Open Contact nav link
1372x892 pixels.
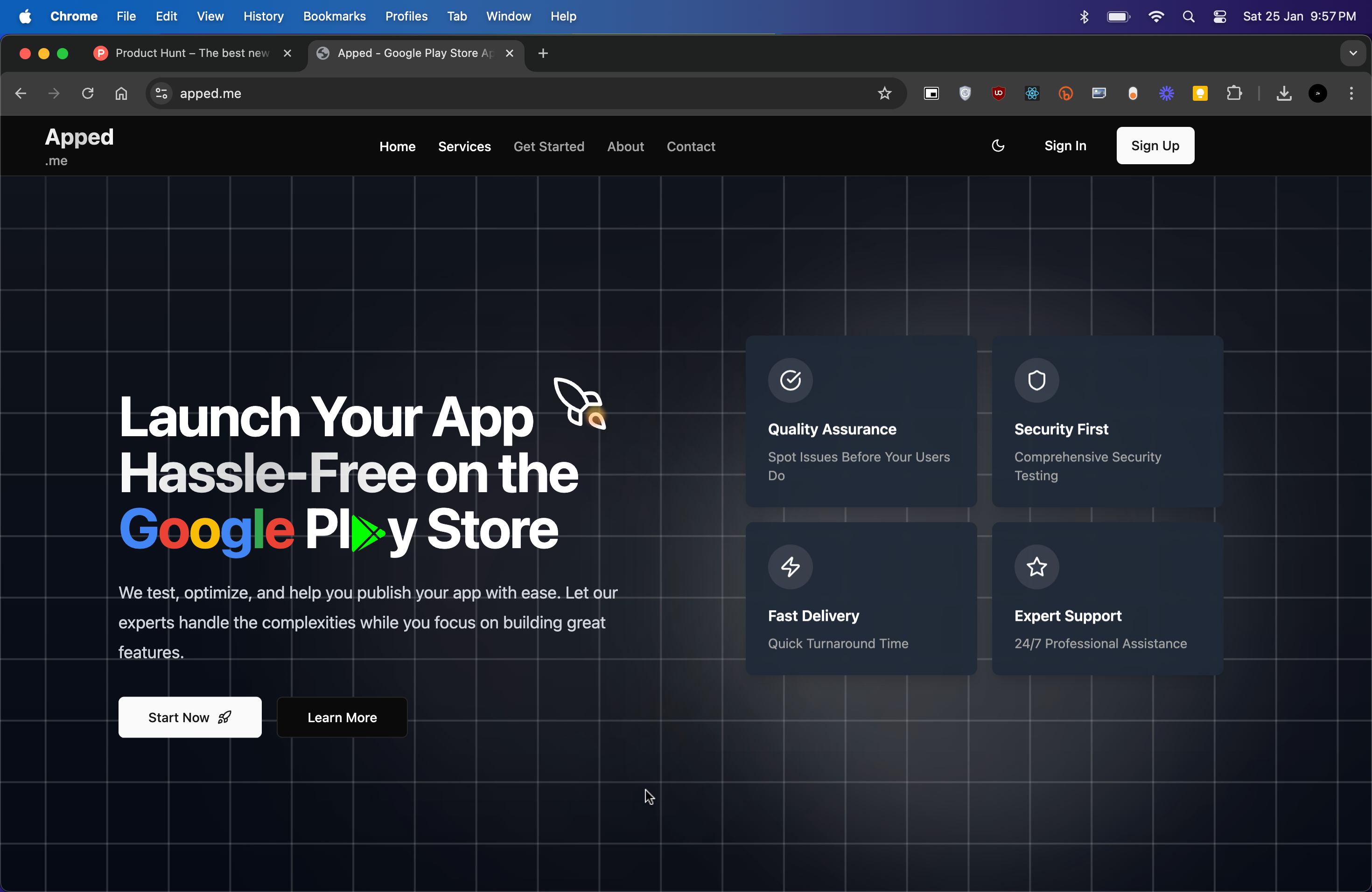pos(691,146)
